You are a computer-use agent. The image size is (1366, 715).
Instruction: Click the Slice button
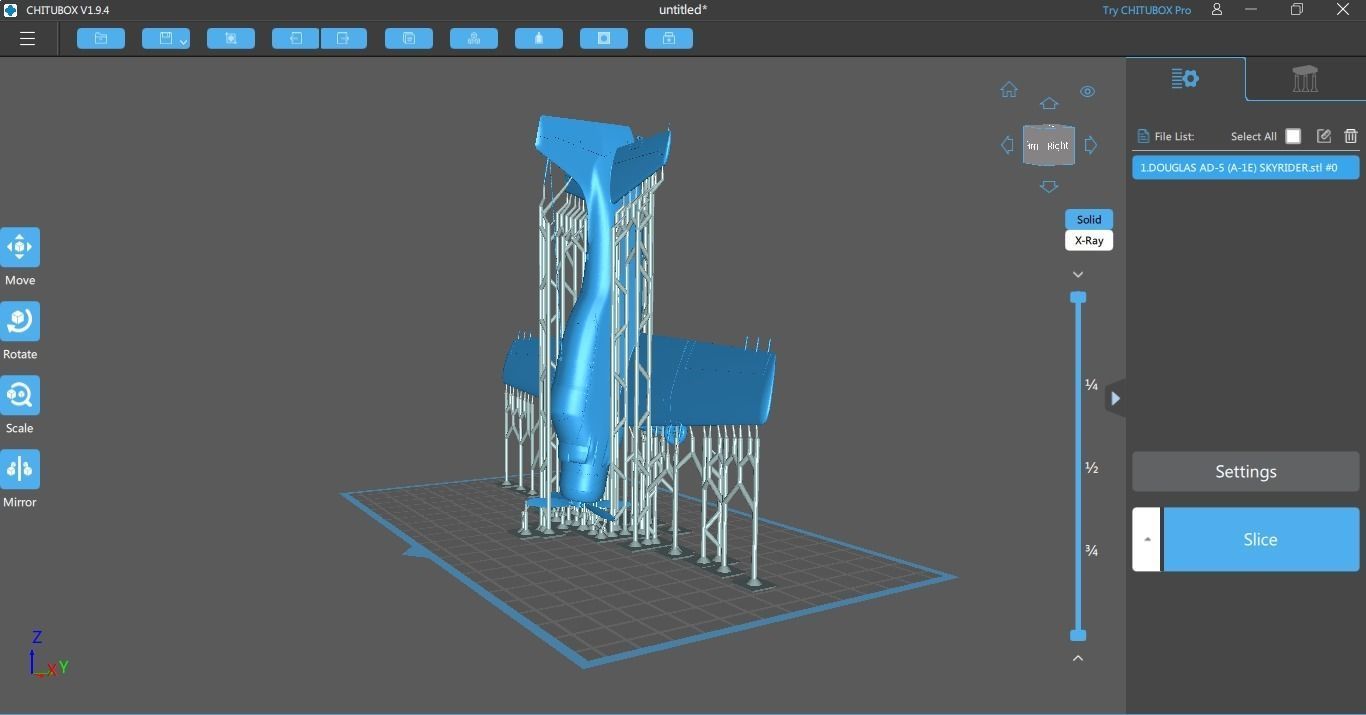[1260, 540]
